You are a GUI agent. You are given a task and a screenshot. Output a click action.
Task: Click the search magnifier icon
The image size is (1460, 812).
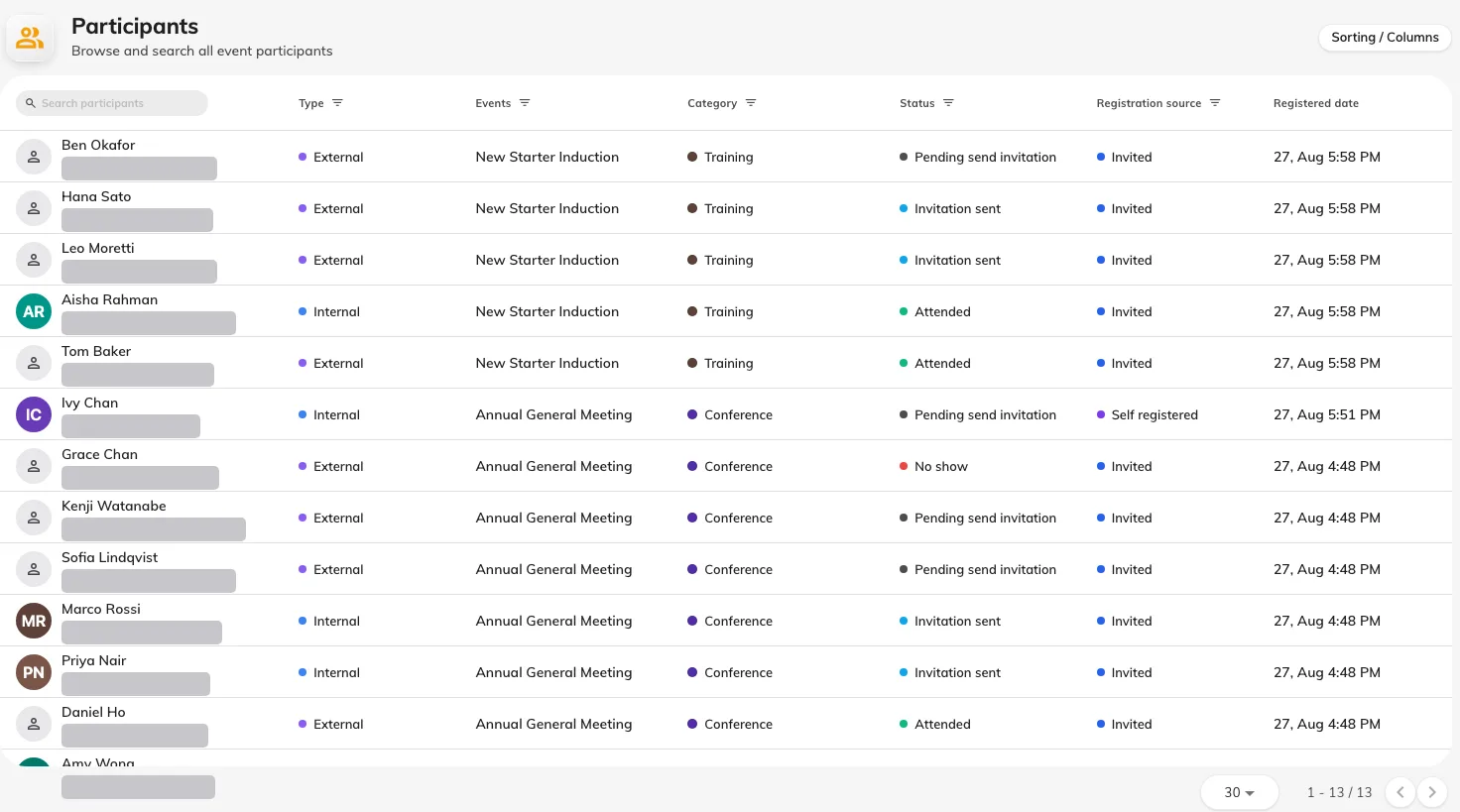tap(31, 103)
